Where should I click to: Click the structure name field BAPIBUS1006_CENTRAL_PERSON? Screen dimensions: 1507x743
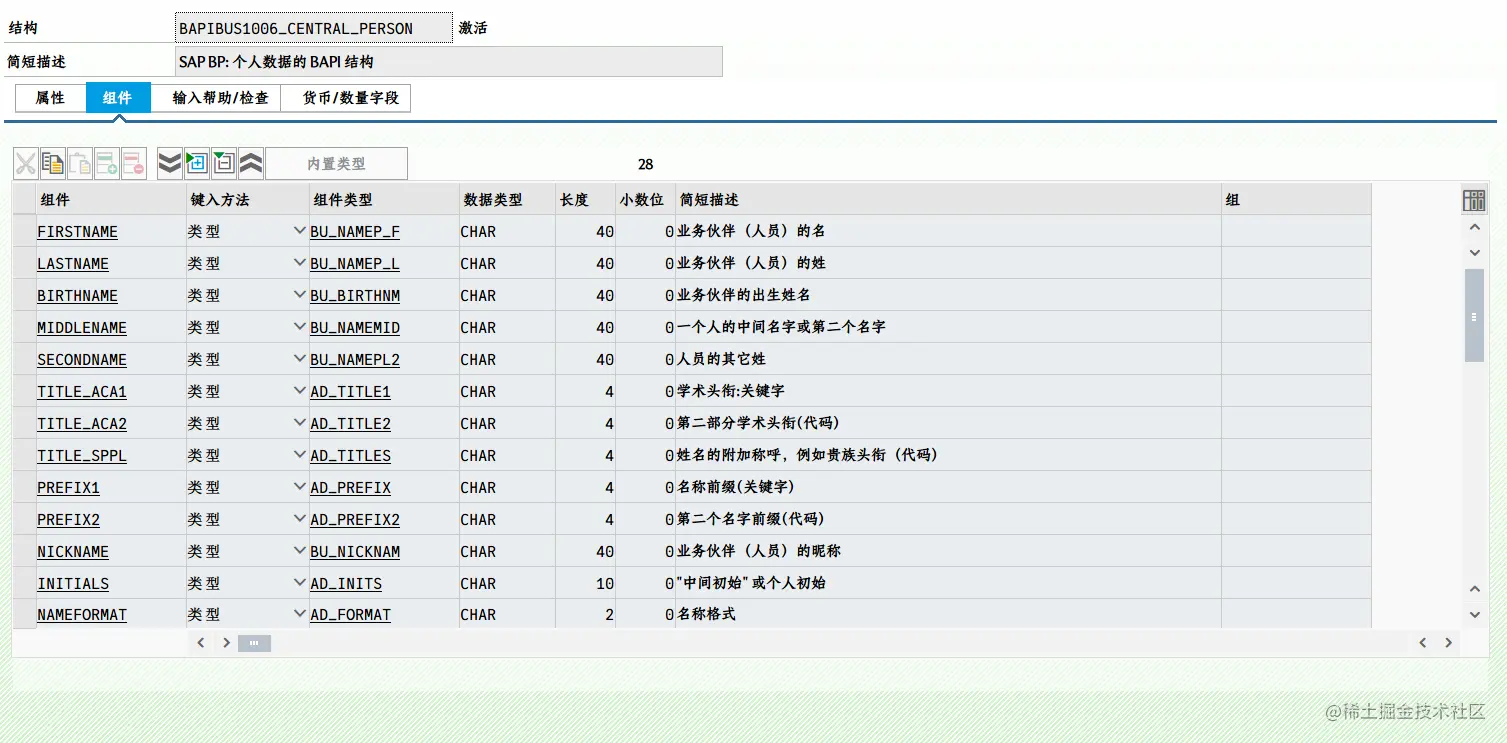(314, 28)
